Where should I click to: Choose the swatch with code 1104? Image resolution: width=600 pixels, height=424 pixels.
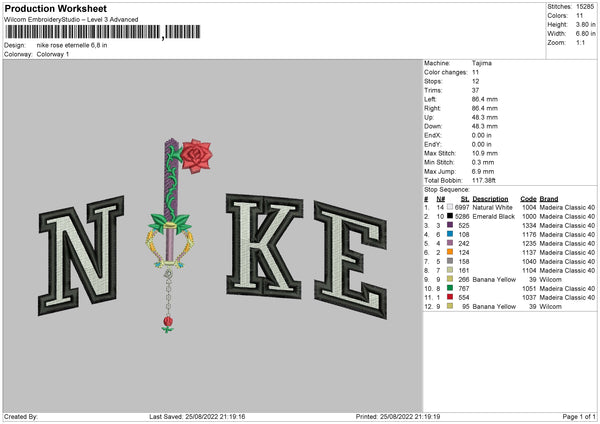click(x=450, y=270)
